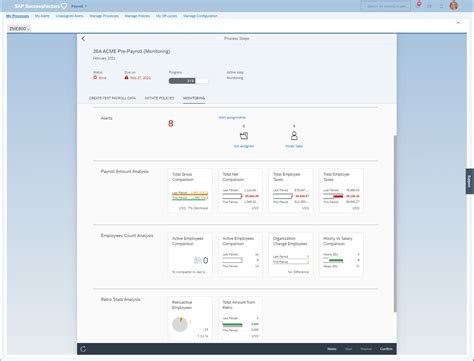Image resolution: width=474 pixels, height=361 pixels.
Task: Click the Not assigned link
Action: [244, 146]
